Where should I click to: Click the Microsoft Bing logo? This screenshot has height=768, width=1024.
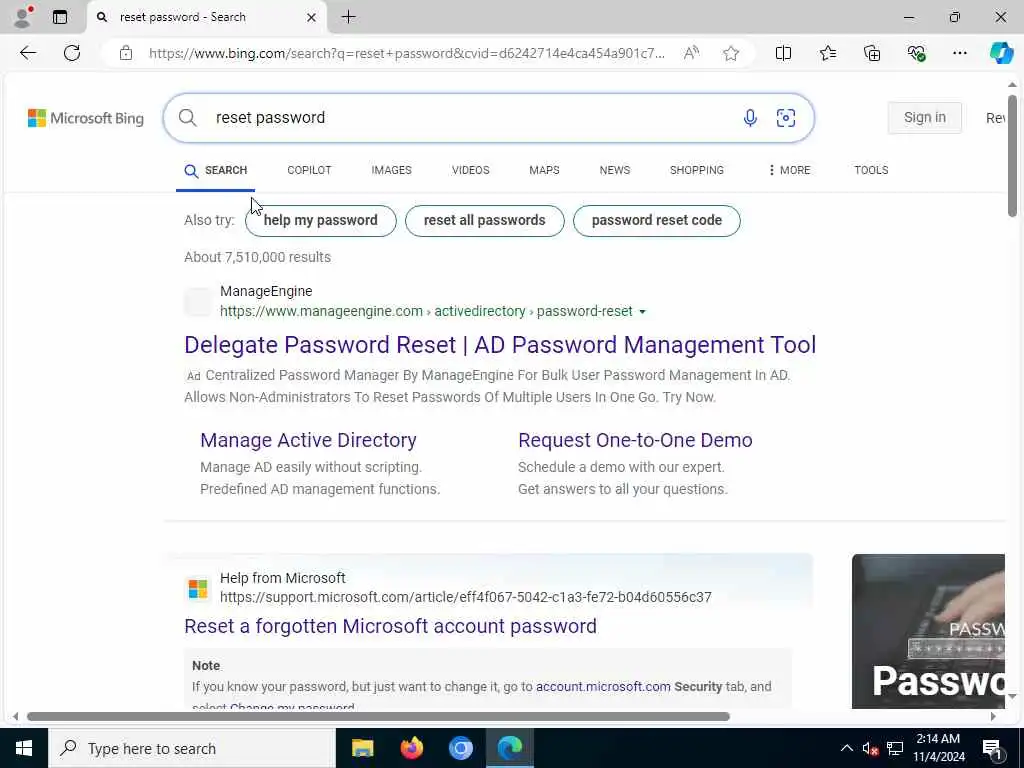(x=86, y=118)
